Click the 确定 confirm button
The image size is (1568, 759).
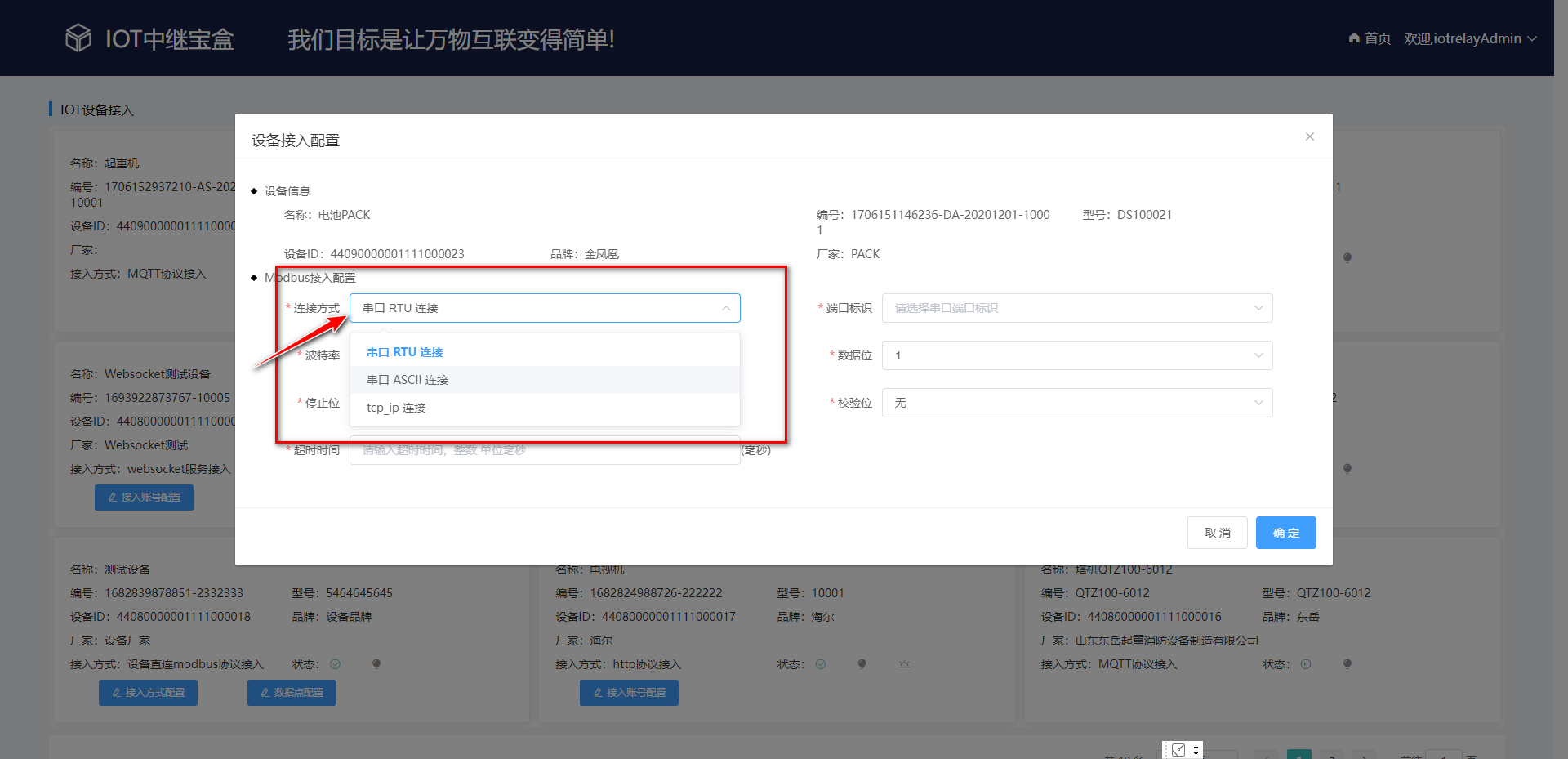tap(1285, 532)
